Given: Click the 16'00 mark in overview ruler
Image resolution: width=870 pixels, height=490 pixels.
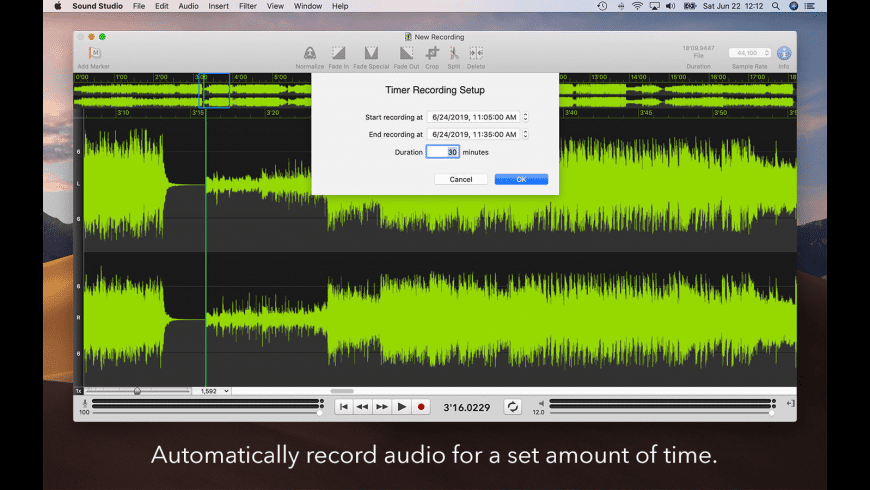Looking at the screenshot, I should pos(719,77).
